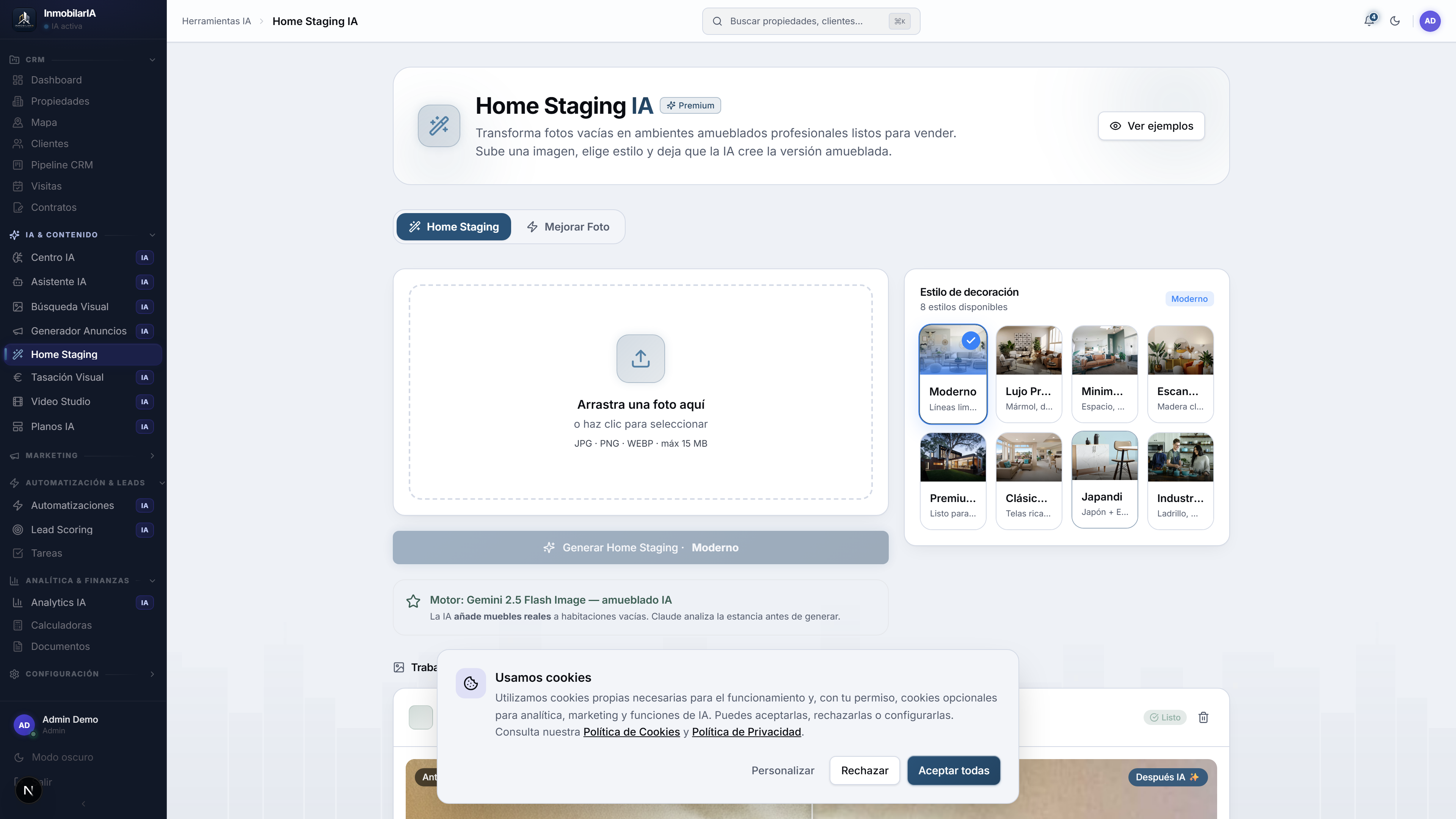Collapse the IA & Contenido section

83,235
